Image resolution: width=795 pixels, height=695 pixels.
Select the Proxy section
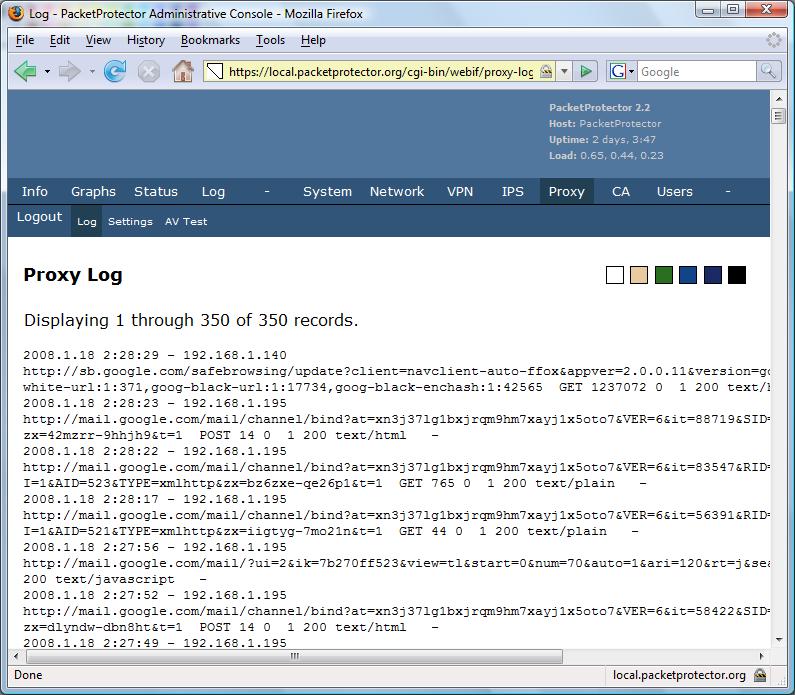[x=566, y=192]
